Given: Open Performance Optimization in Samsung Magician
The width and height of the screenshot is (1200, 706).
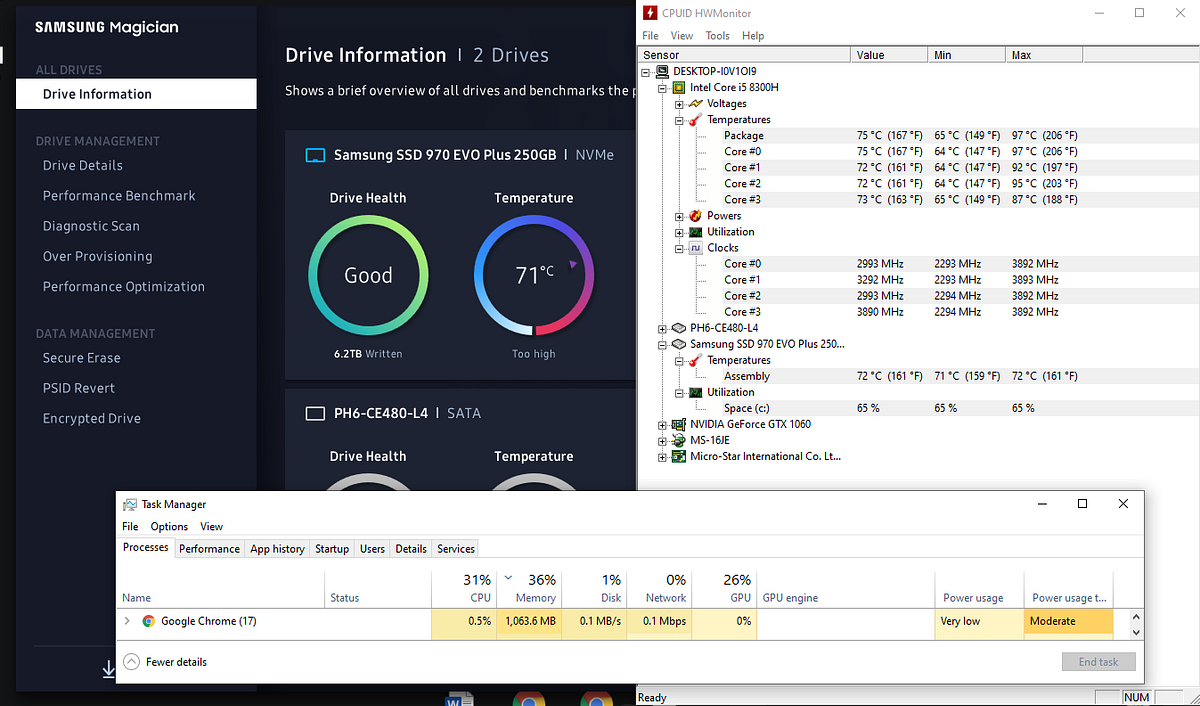Looking at the screenshot, I should [x=124, y=286].
